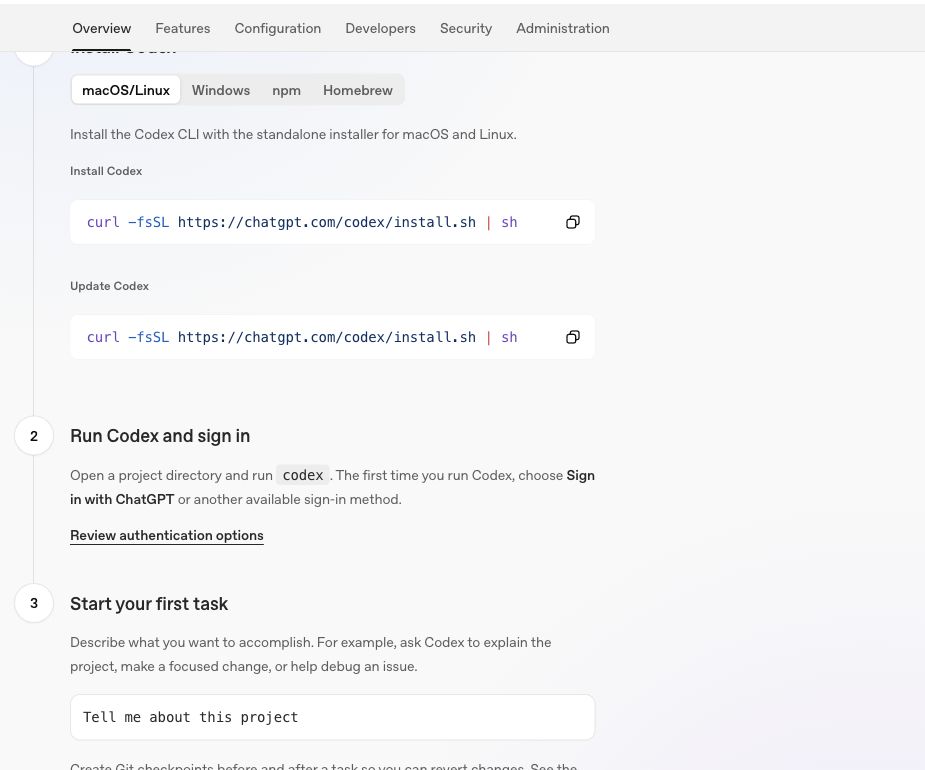Click the 'Start your first task' heading
Screen dimensions: 925x770
[149, 604]
